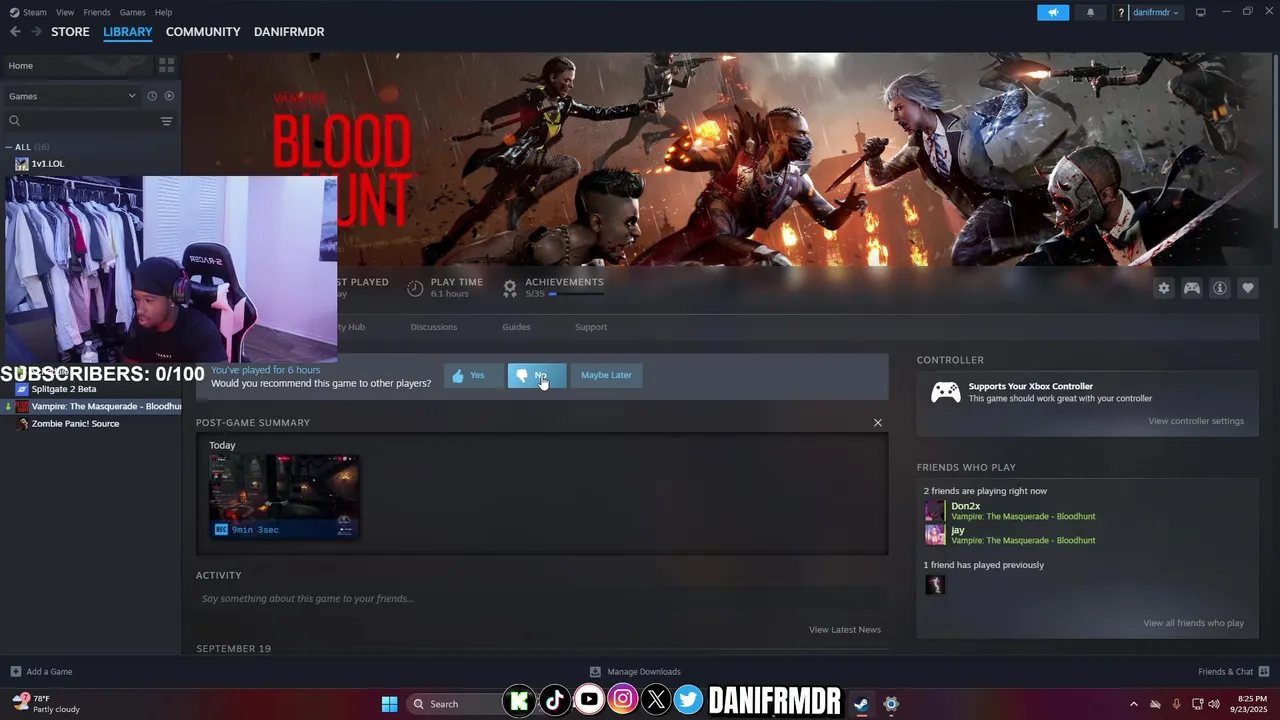Click the activity status text box

point(541,599)
